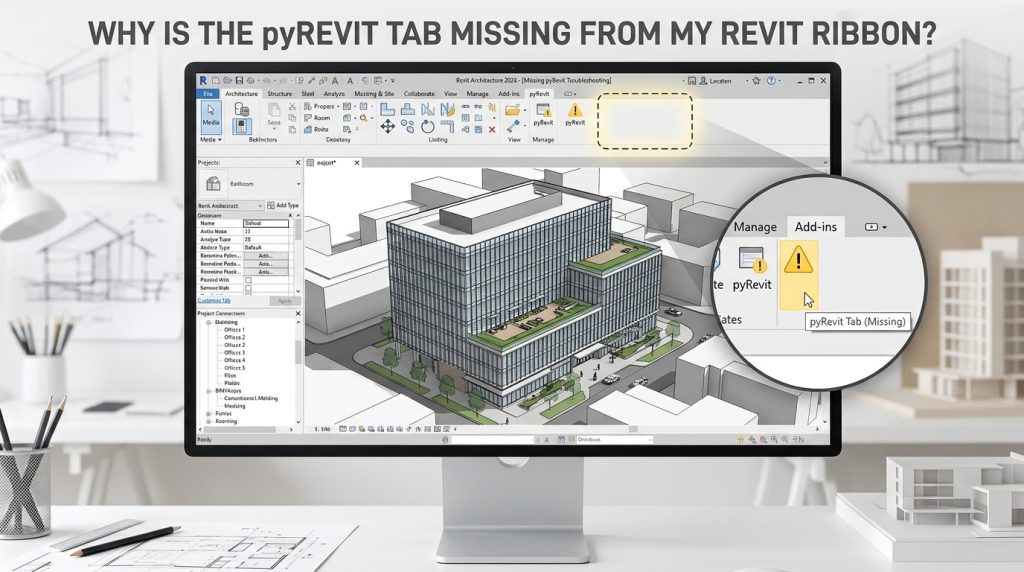The width and height of the screenshot is (1024, 572).
Task: Expand the Roonting tree node
Action: pyautogui.click(x=209, y=421)
